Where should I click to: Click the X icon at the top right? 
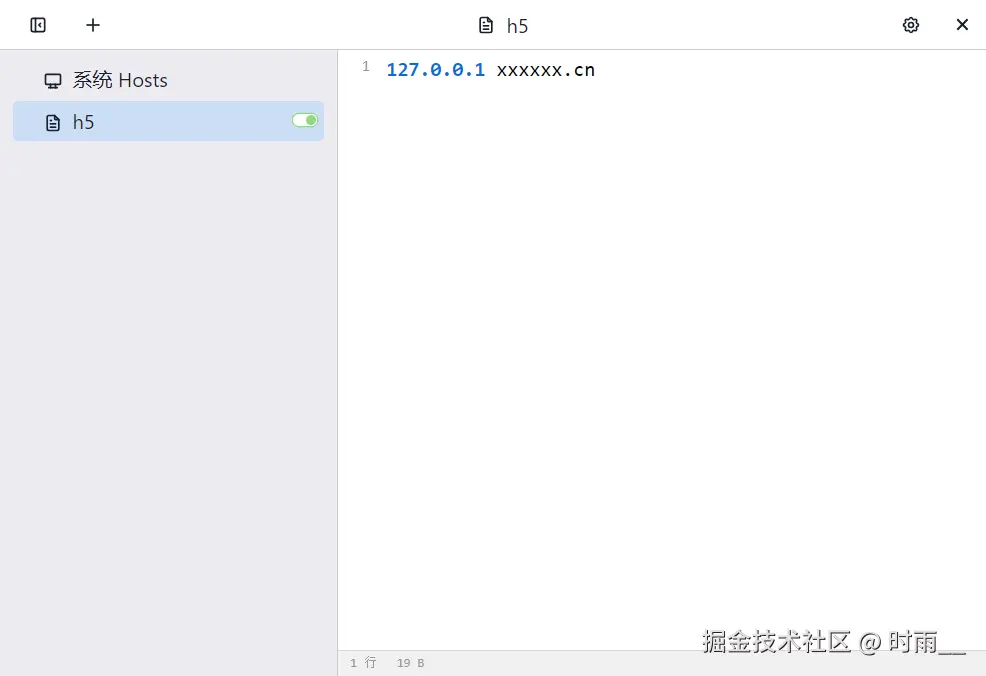pyautogui.click(x=962, y=25)
